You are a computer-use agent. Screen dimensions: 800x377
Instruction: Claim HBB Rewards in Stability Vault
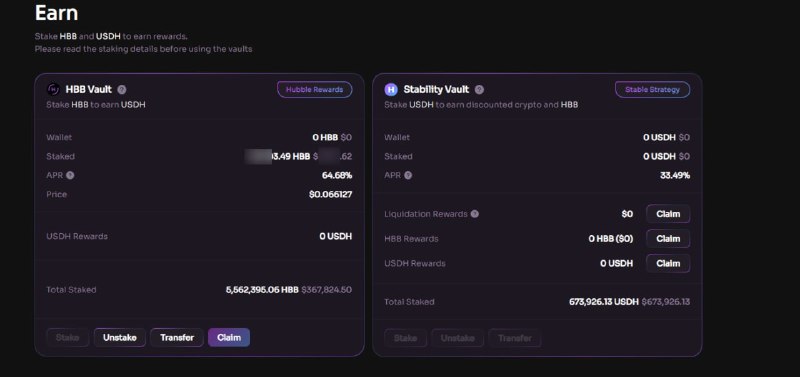tap(668, 239)
